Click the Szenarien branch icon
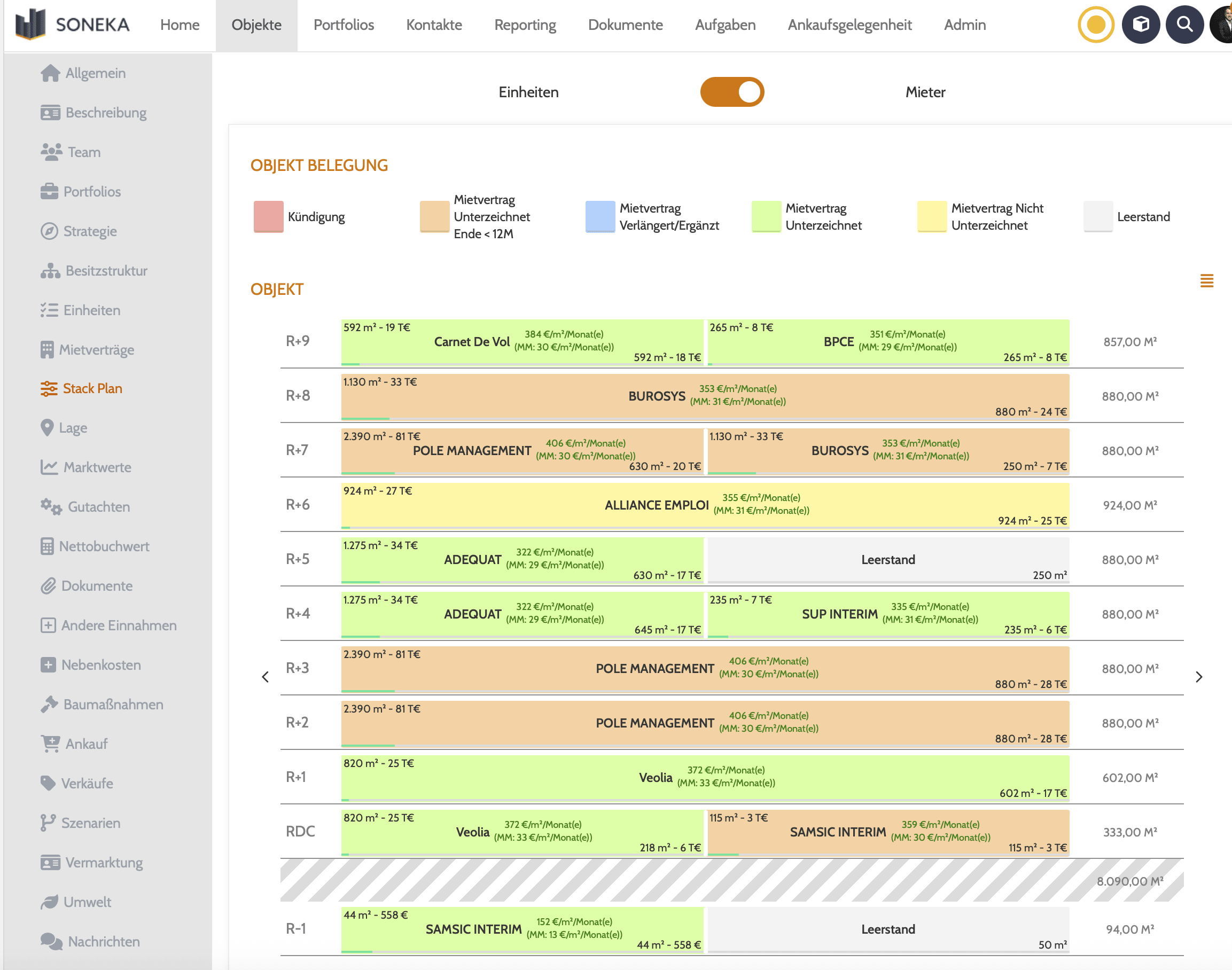 tap(48, 823)
